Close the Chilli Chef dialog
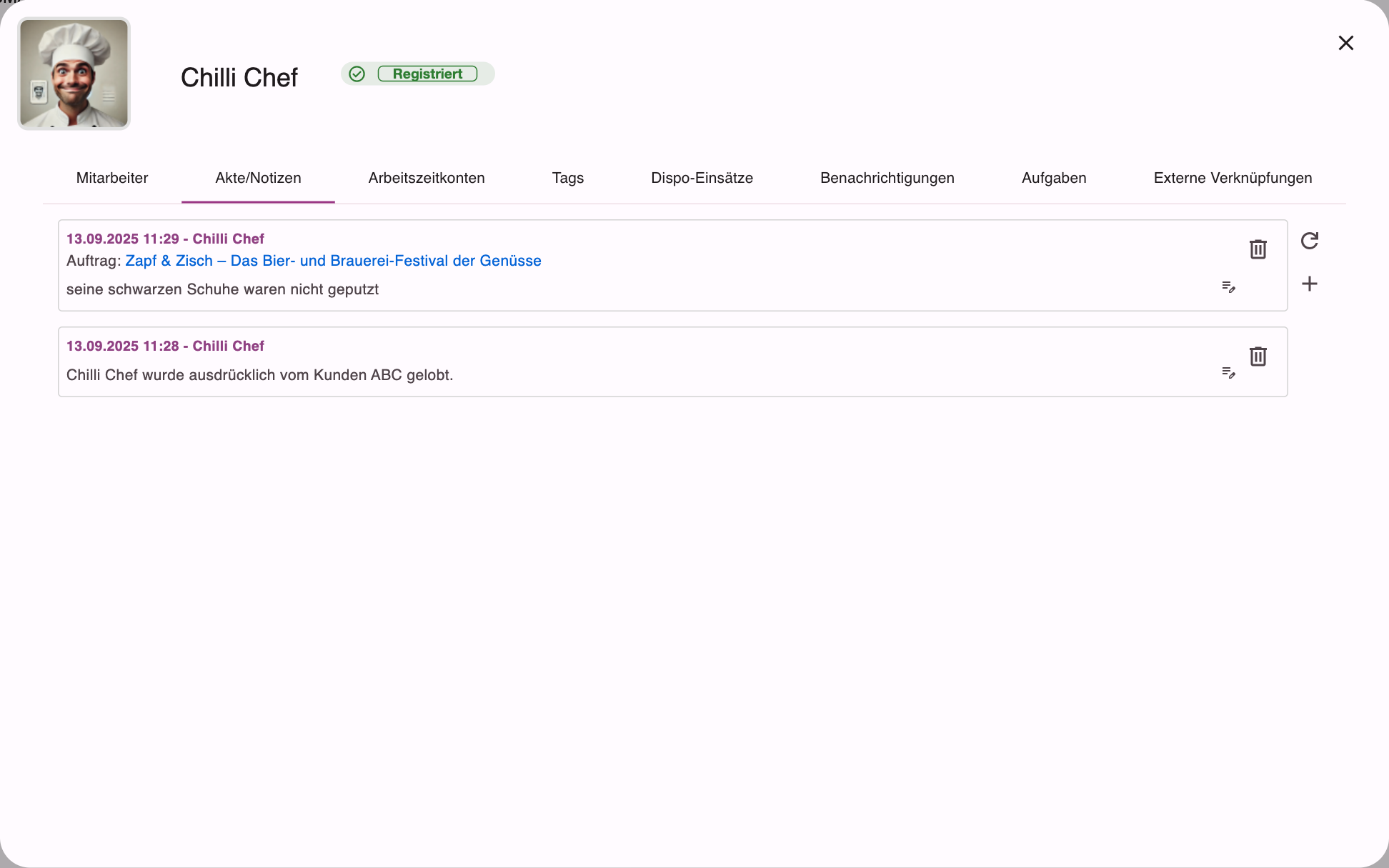 (1345, 43)
